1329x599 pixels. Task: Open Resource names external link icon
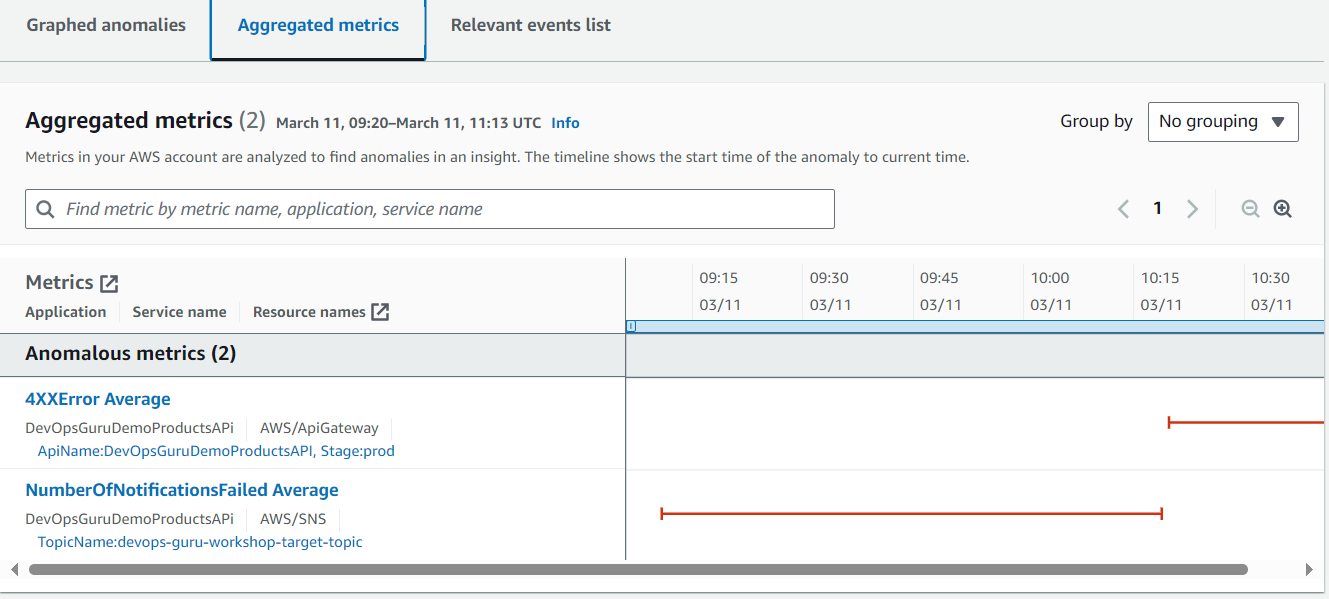[380, 312]
